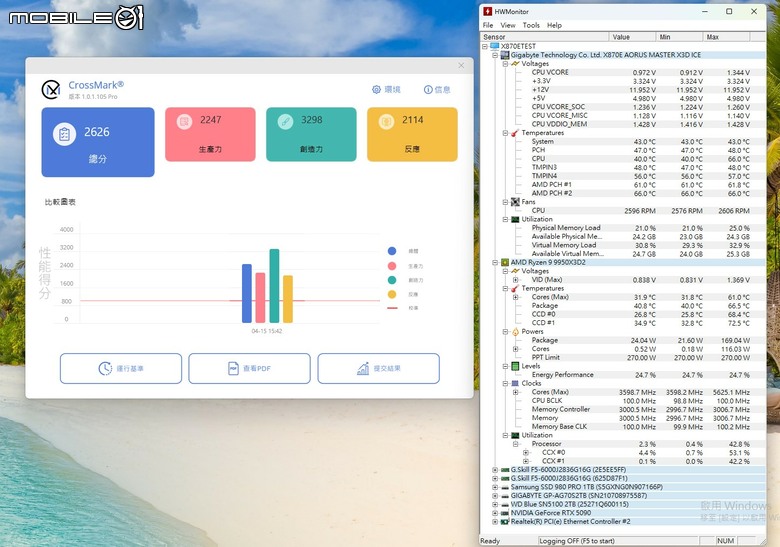Image resolution: width=780 pixels, height=547 pixels.
Task: Click the motherboard Temperatures thermometer icon
Action: [x=515, y=133]
